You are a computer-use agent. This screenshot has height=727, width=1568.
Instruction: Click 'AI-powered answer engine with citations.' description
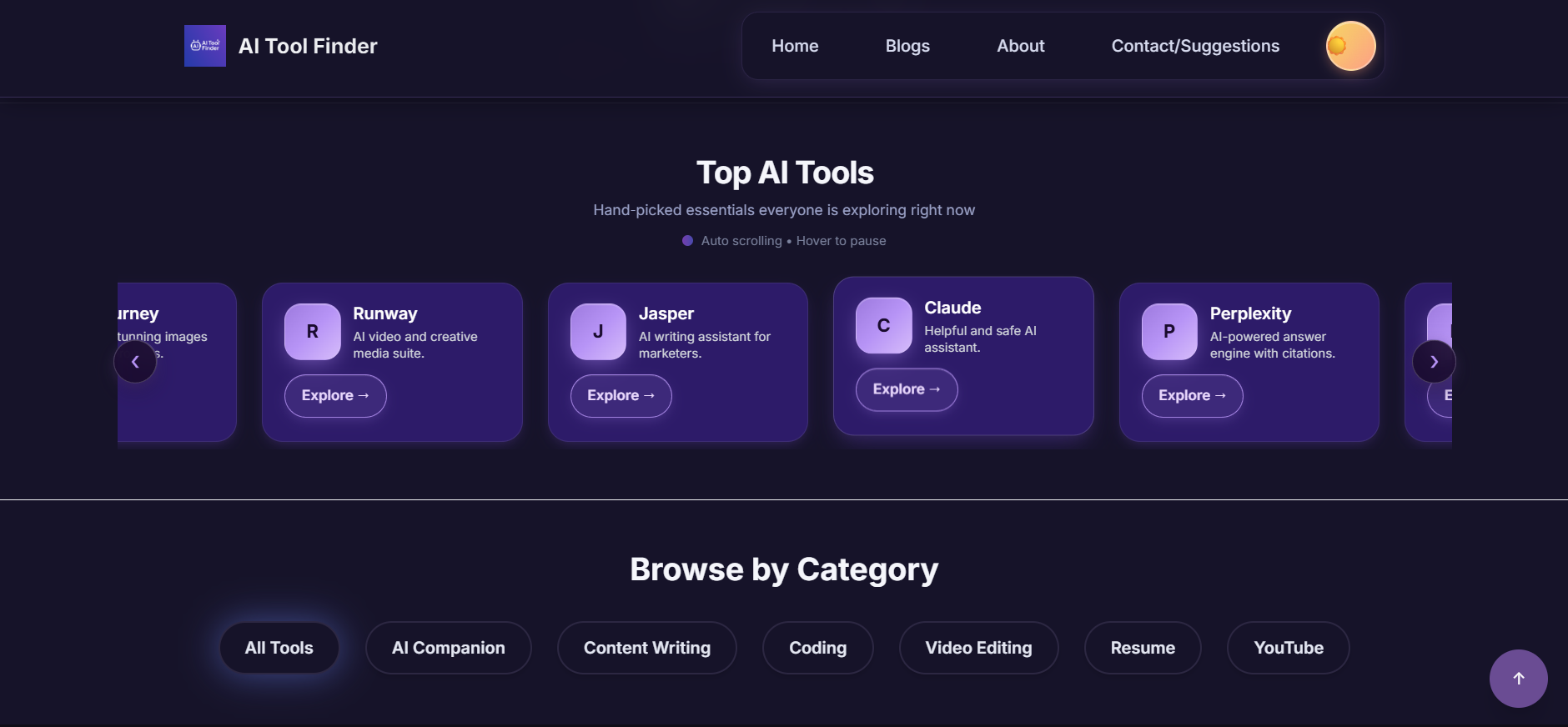(1273, 345)
